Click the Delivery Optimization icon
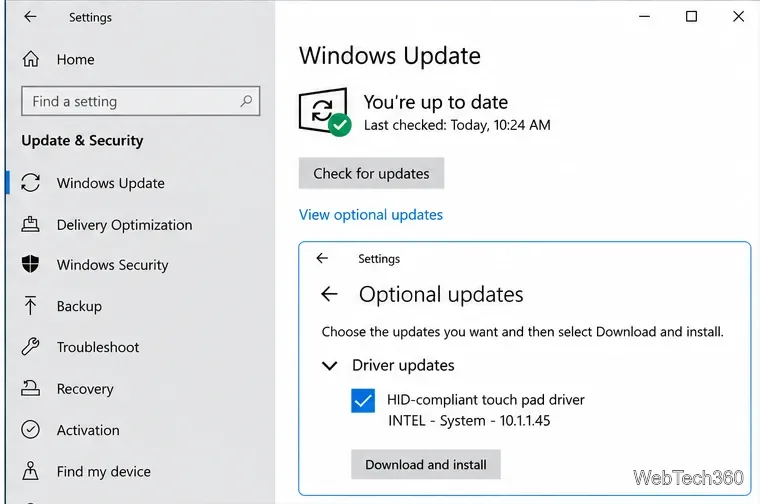The height and width of the screenshot is (504, 760). pos(31,224)
